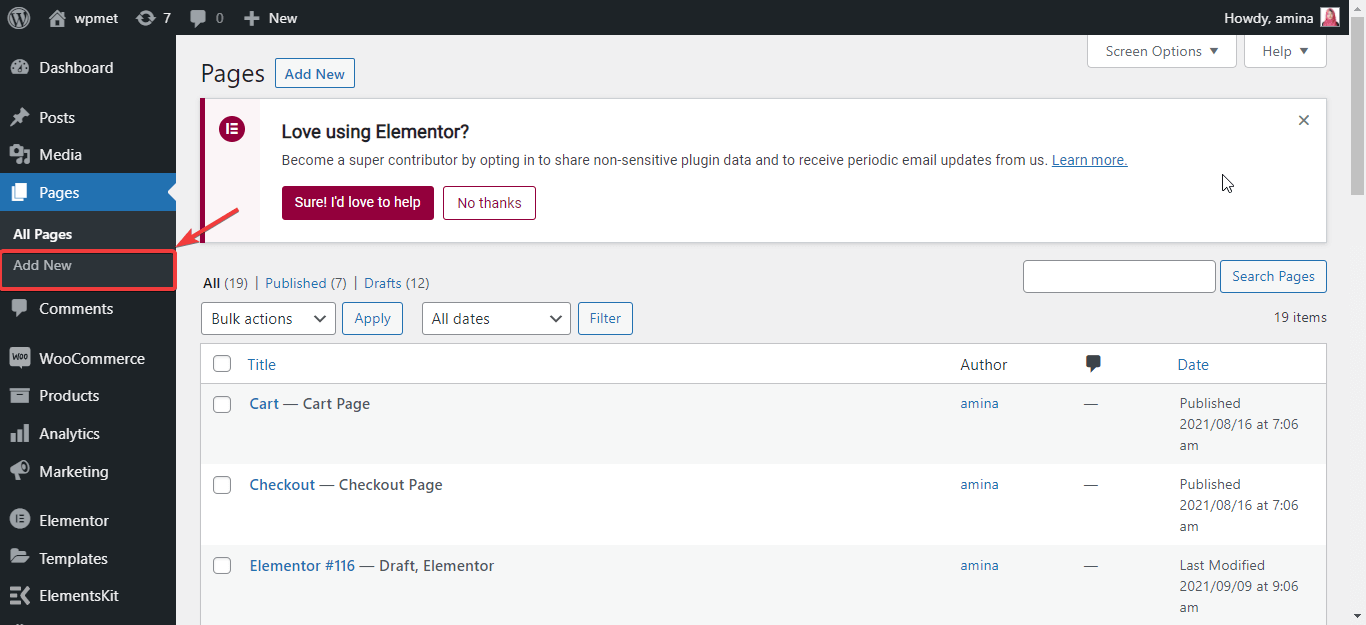Show the All (19) pages view

click(225, 283)
